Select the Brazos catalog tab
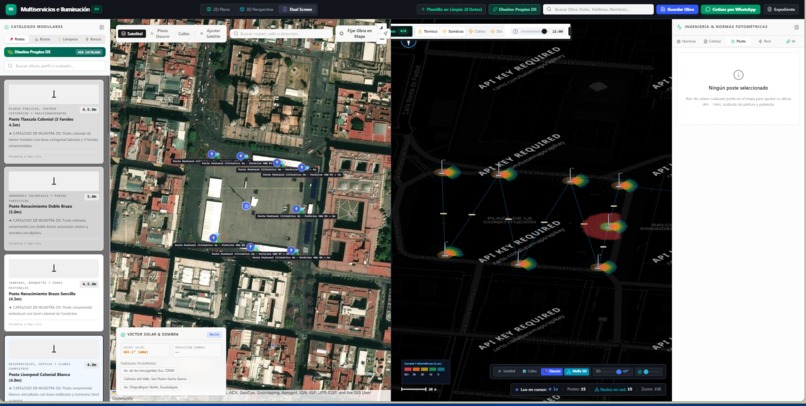The height and width of the screenshot is (406, 806). (x=43, y=39)
